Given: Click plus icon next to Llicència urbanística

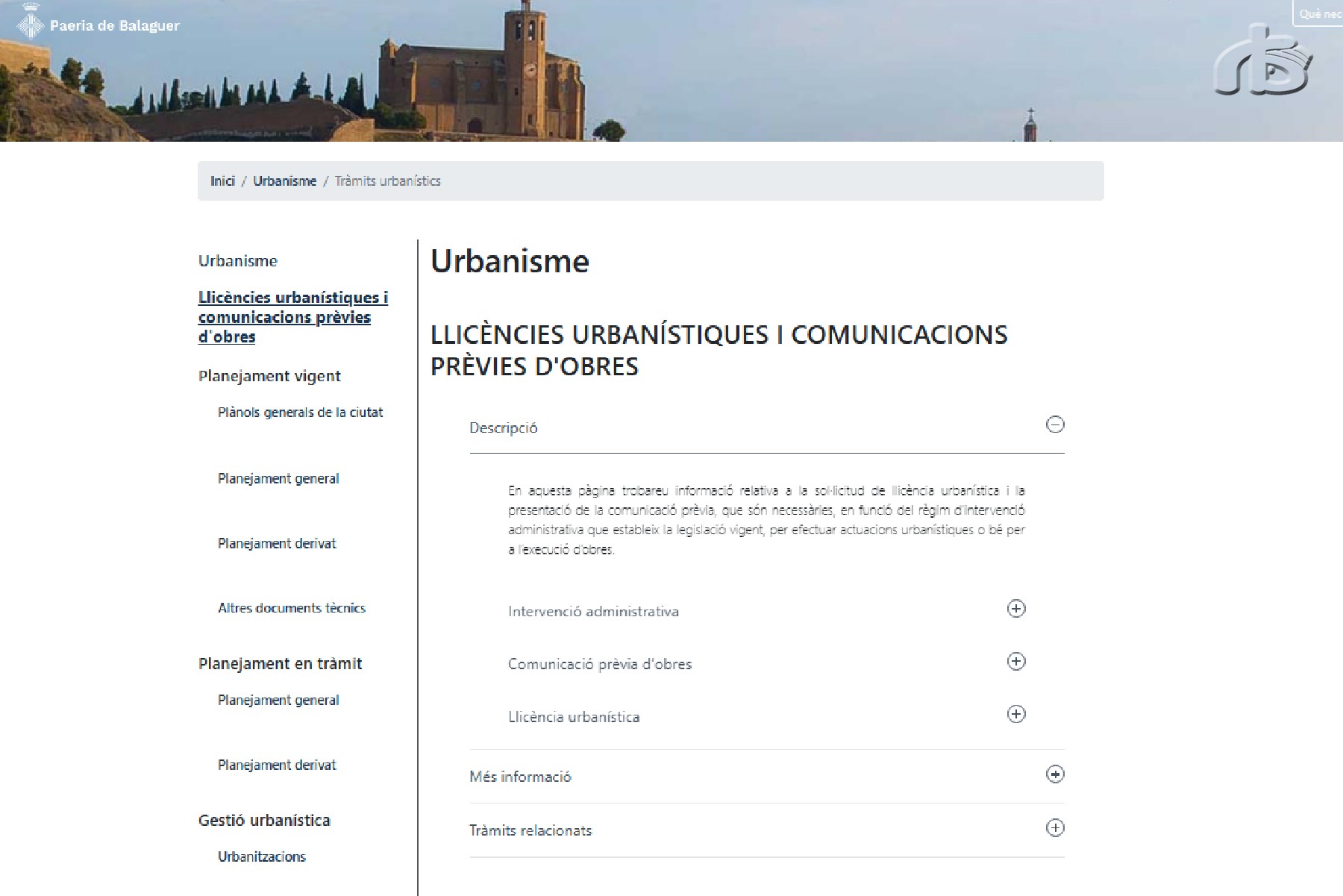Looking at the screenshot, I should (x=1015, y=715).
